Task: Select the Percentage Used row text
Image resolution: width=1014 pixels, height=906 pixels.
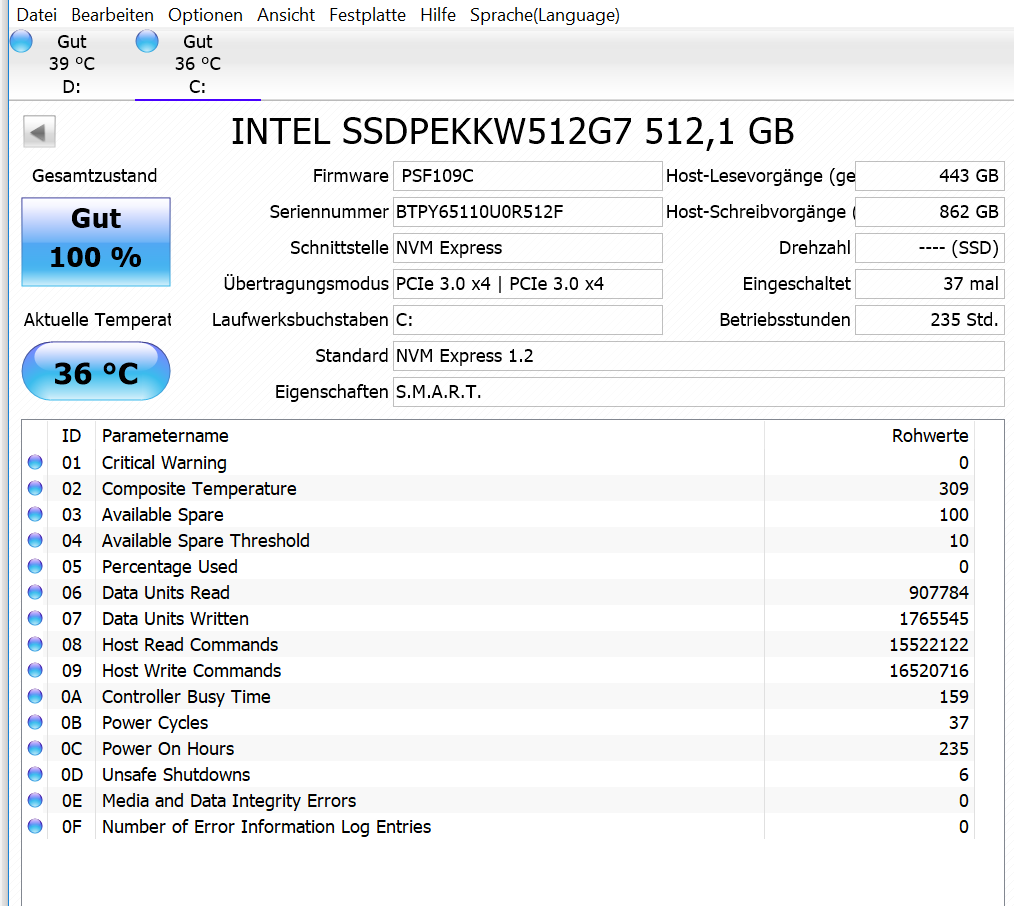Action: (x=169, y=566)
